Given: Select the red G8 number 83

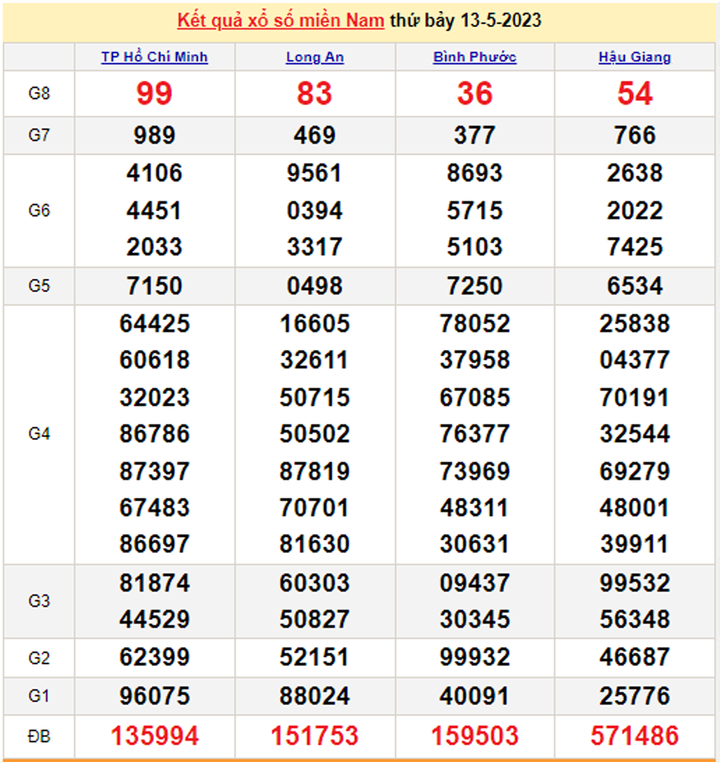Looking at the screenshot, I should pyautogui.click(x=314, y=94).
